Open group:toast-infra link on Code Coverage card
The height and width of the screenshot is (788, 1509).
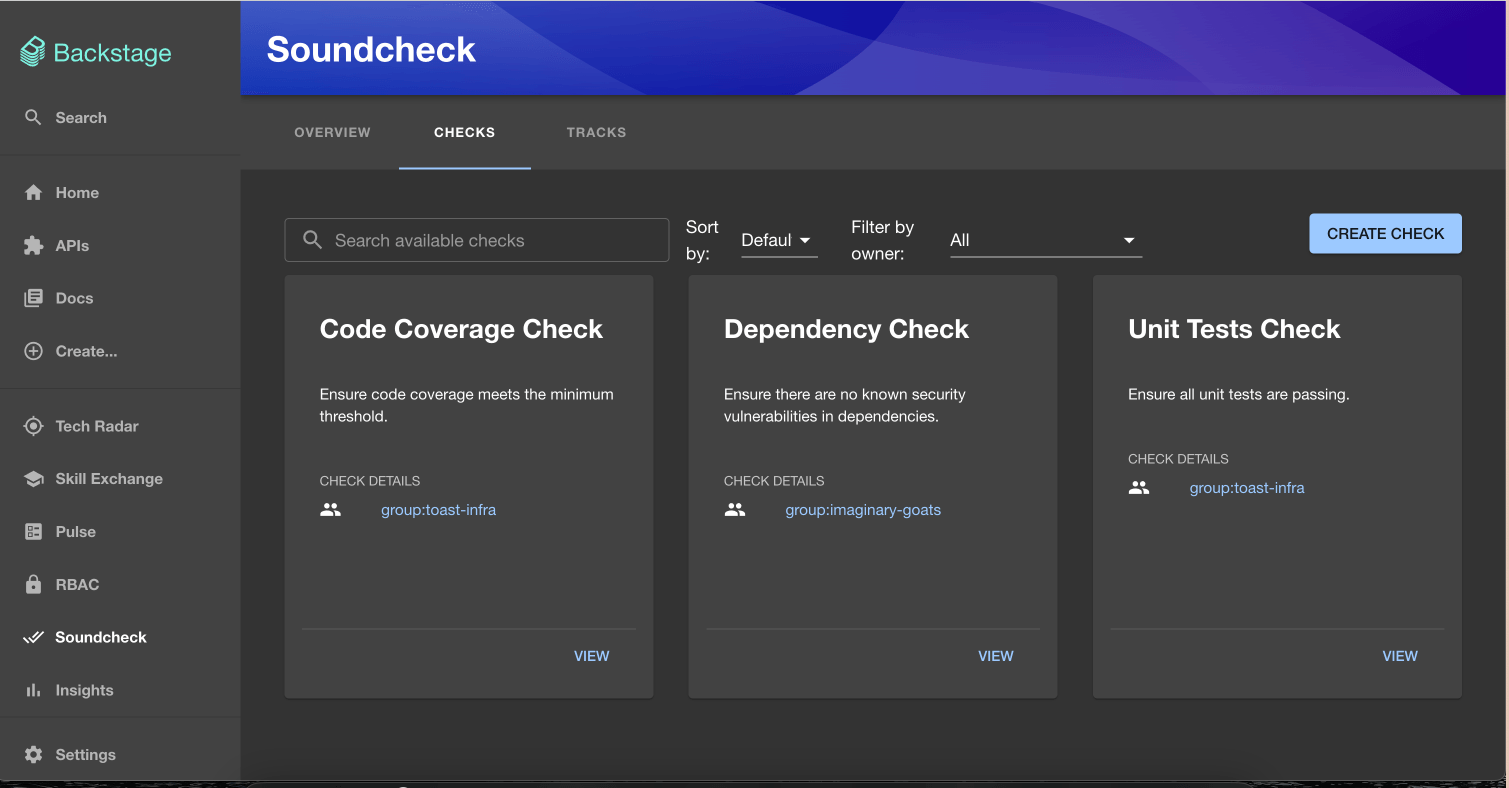(438, 510)
